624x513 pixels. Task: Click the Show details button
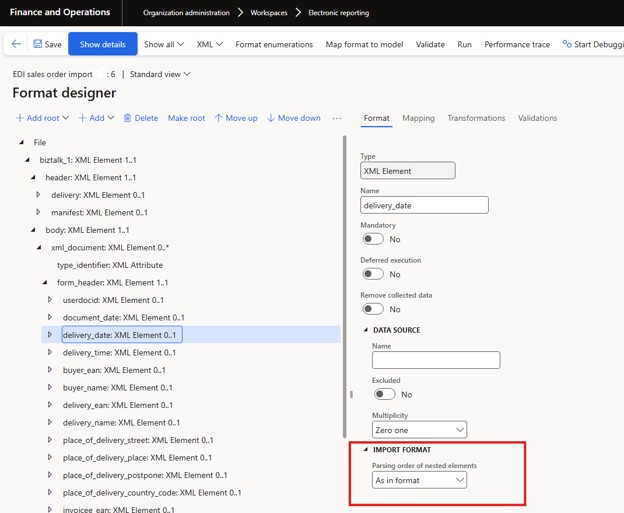(x=103, y=44)
